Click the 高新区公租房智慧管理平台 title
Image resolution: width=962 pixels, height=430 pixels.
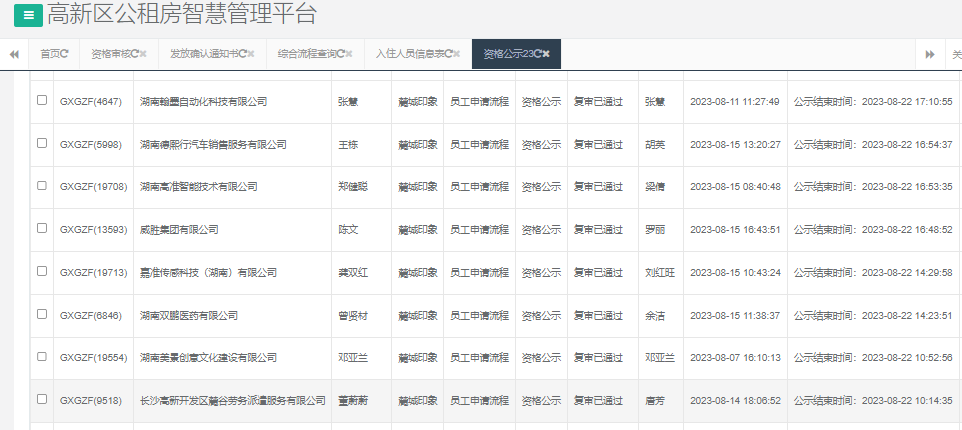(x=182, y=15)
